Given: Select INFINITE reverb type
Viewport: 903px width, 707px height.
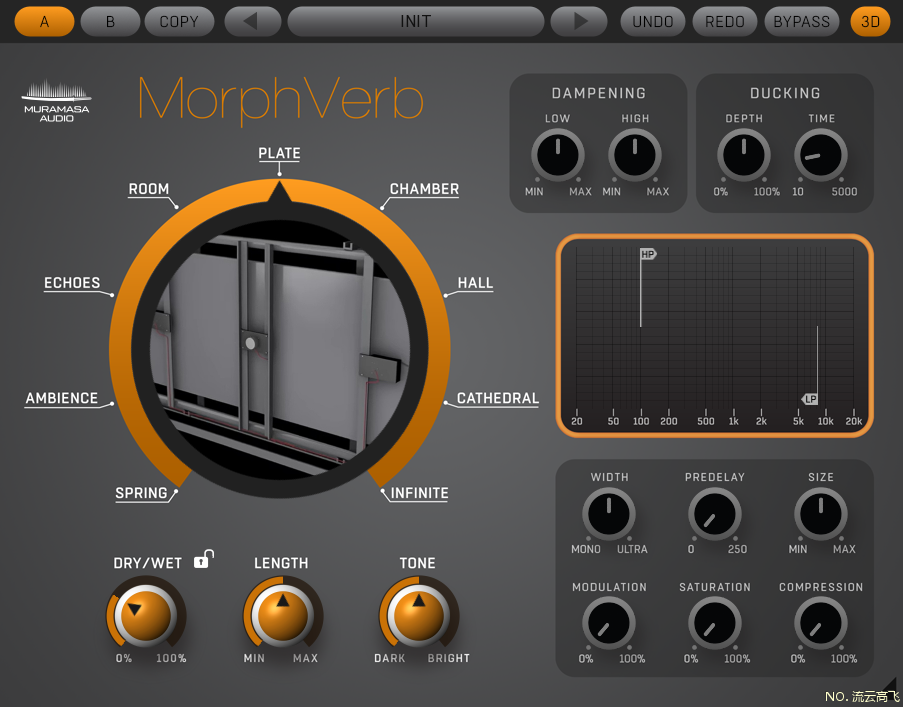Looking at the screenshot, I should pos(419,493).
